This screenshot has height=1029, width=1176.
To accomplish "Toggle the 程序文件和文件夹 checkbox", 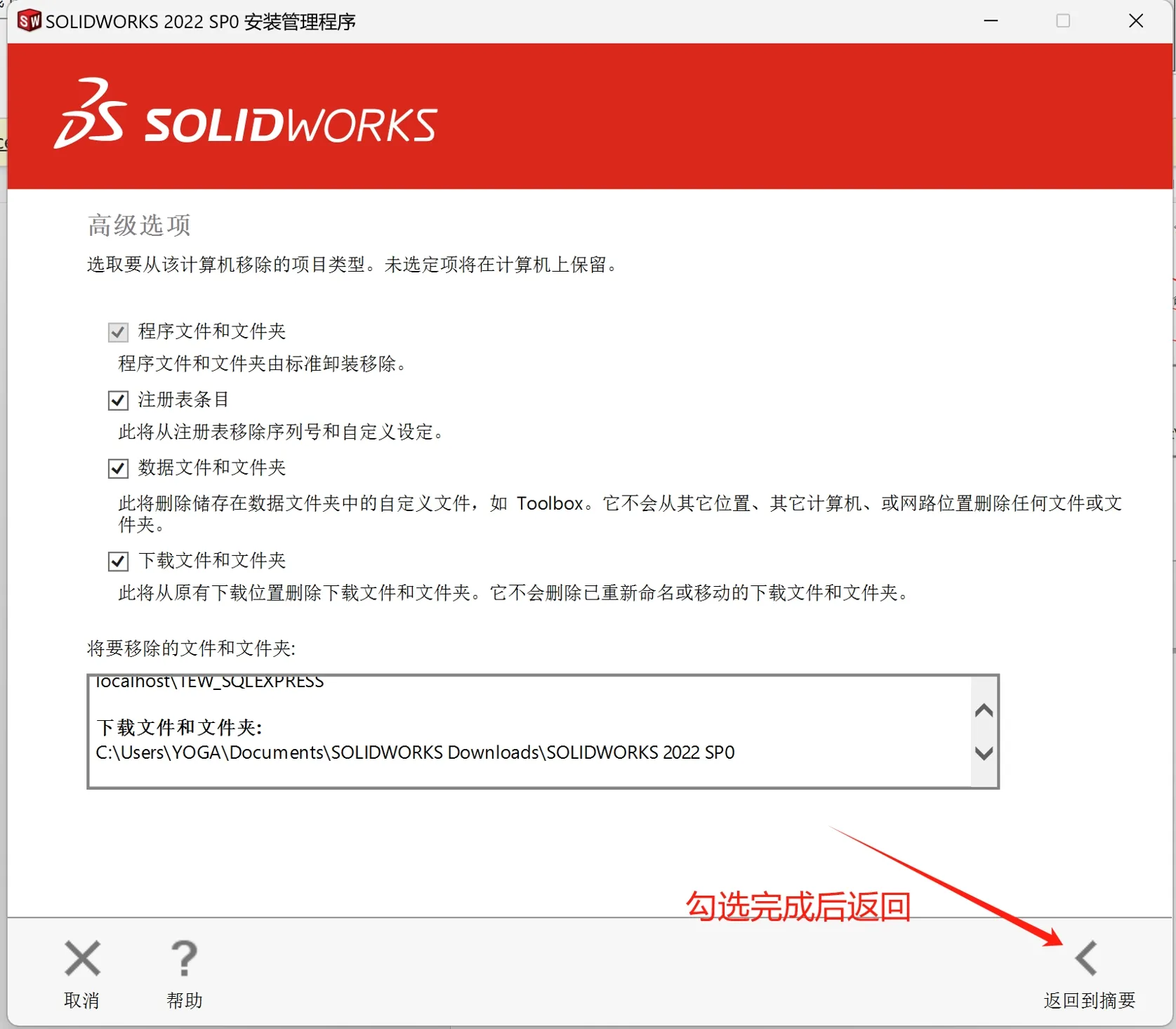I will pyautogui.click(x=118, y=332).
